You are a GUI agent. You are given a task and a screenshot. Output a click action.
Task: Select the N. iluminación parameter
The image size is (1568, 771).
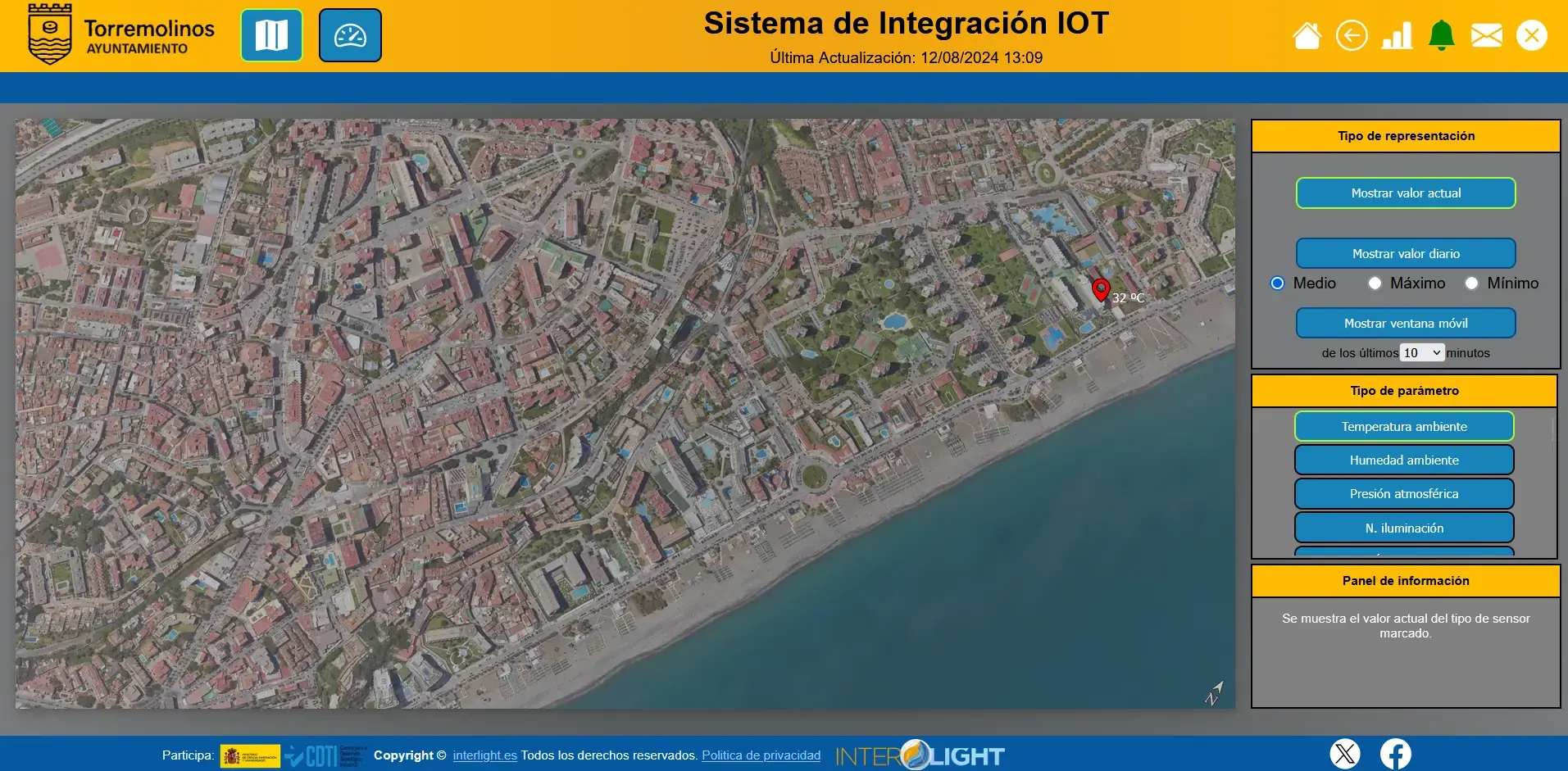click(x=1404, y=527)
